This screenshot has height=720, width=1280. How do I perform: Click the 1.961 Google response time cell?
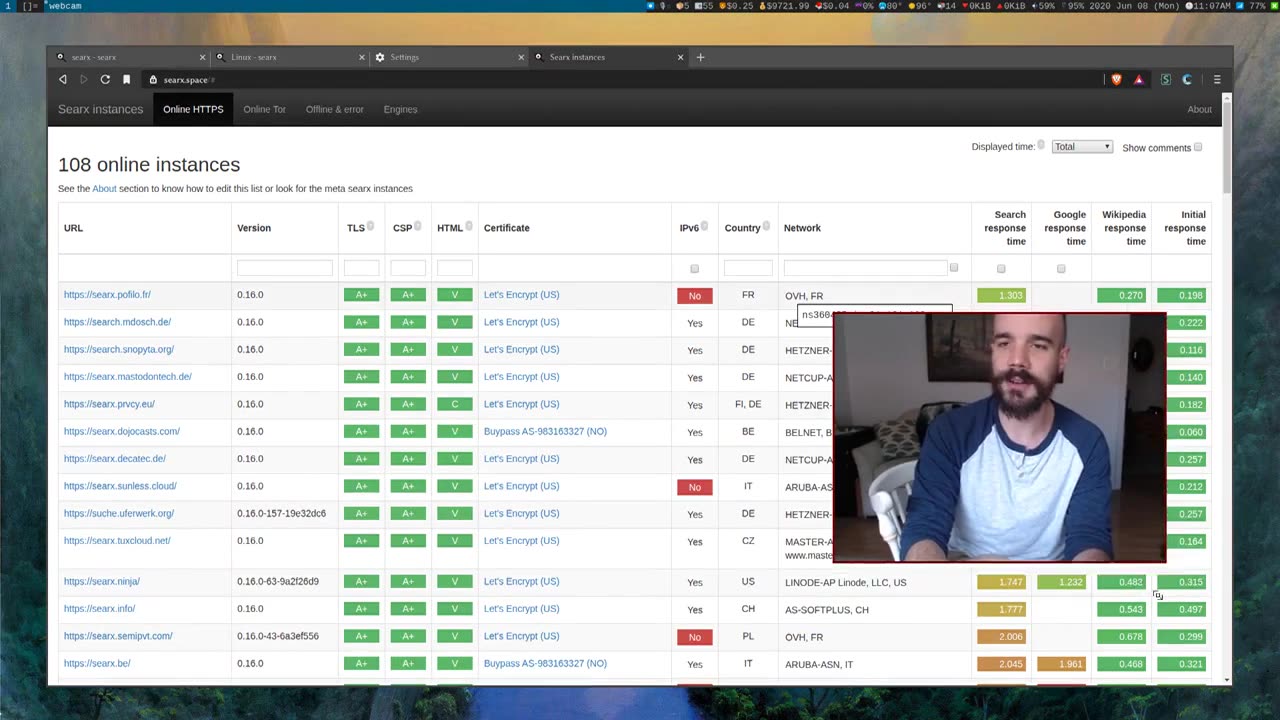[x=1061, y=664]
